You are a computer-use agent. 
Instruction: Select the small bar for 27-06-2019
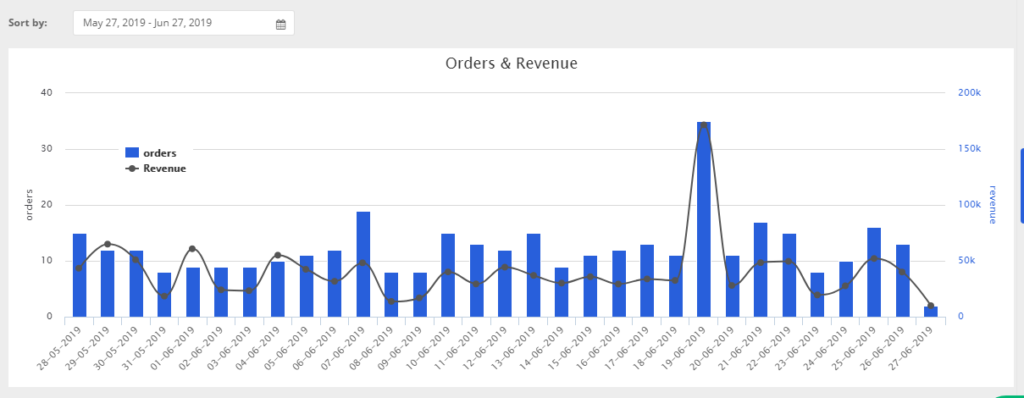931,312
